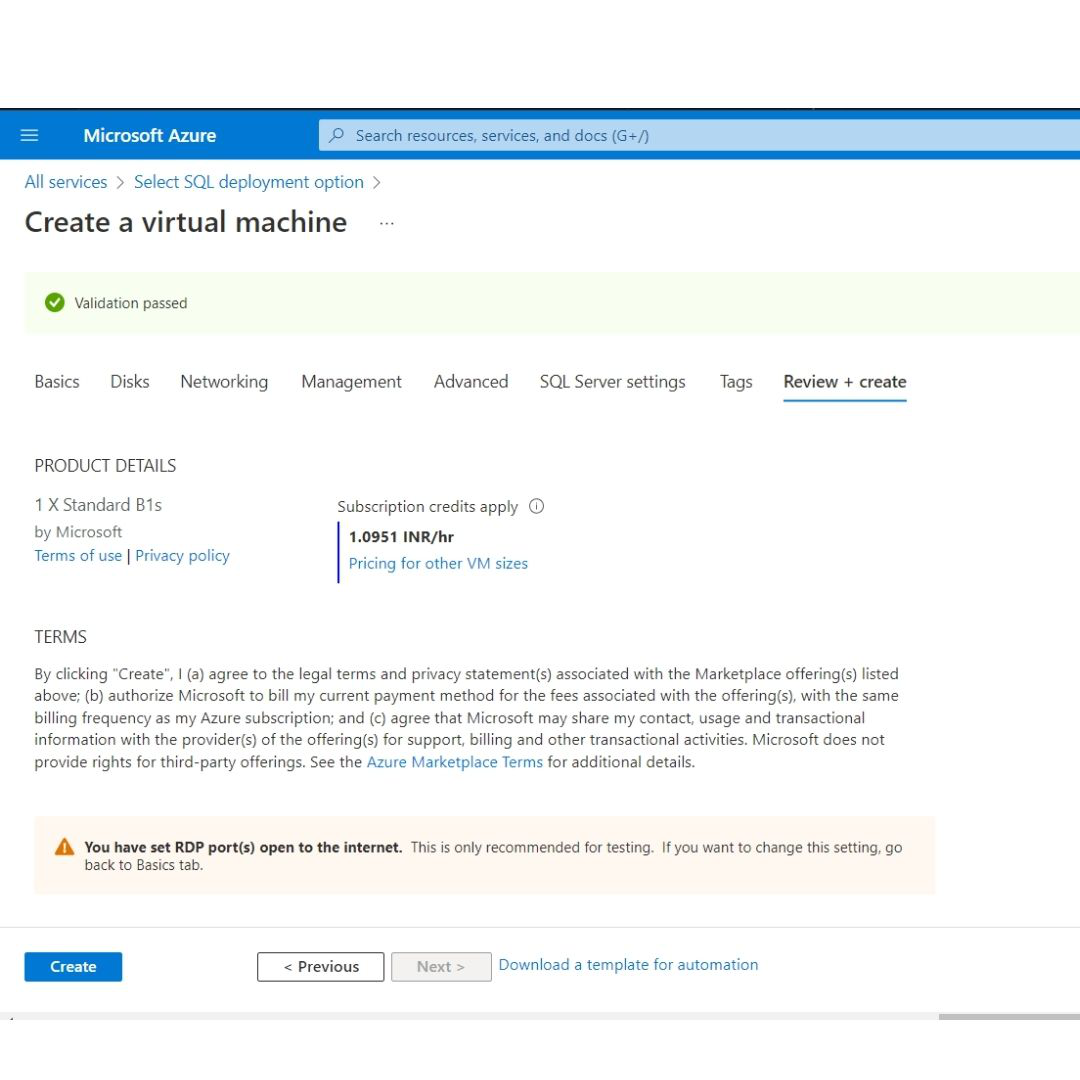
Task: Click the Validation passed message
Action: pyautogui.click(x=130, y=303)
